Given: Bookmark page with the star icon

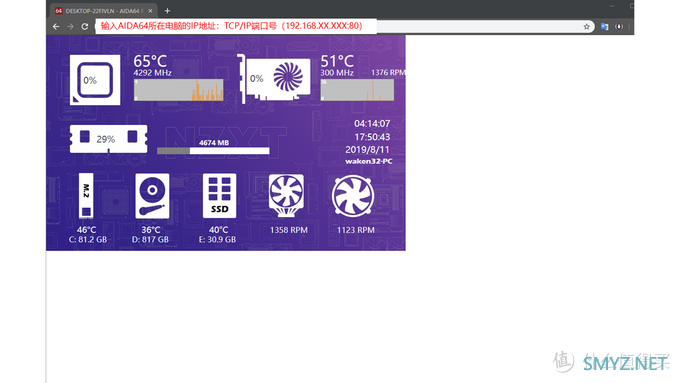Looking at the screenshot, I should click(586, 26).
